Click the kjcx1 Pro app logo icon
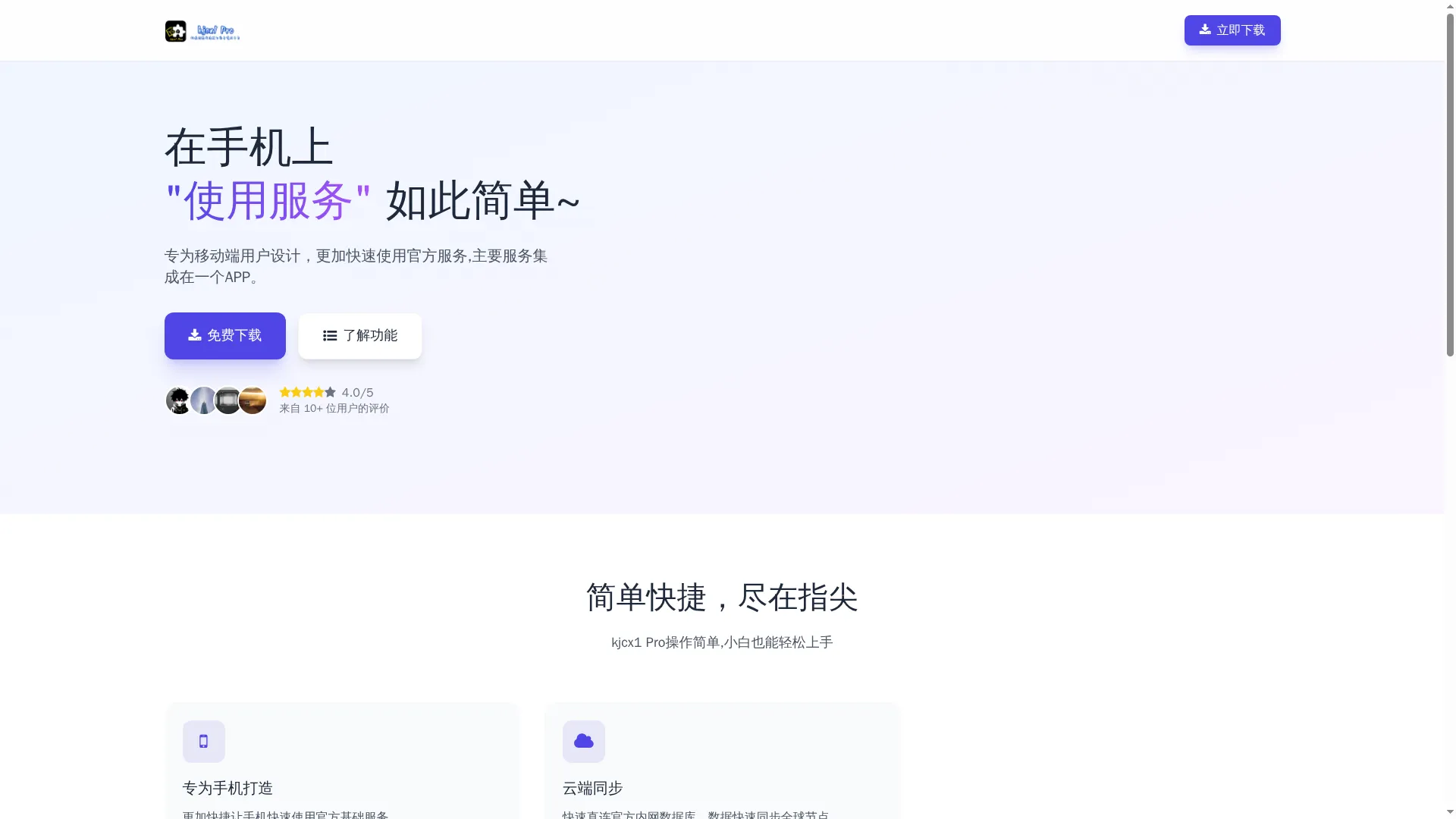This screenshot has height=819, width=1456. pos(175,31)
